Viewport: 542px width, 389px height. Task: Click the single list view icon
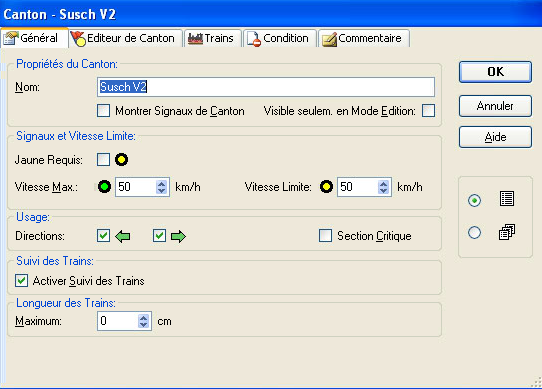507,199
